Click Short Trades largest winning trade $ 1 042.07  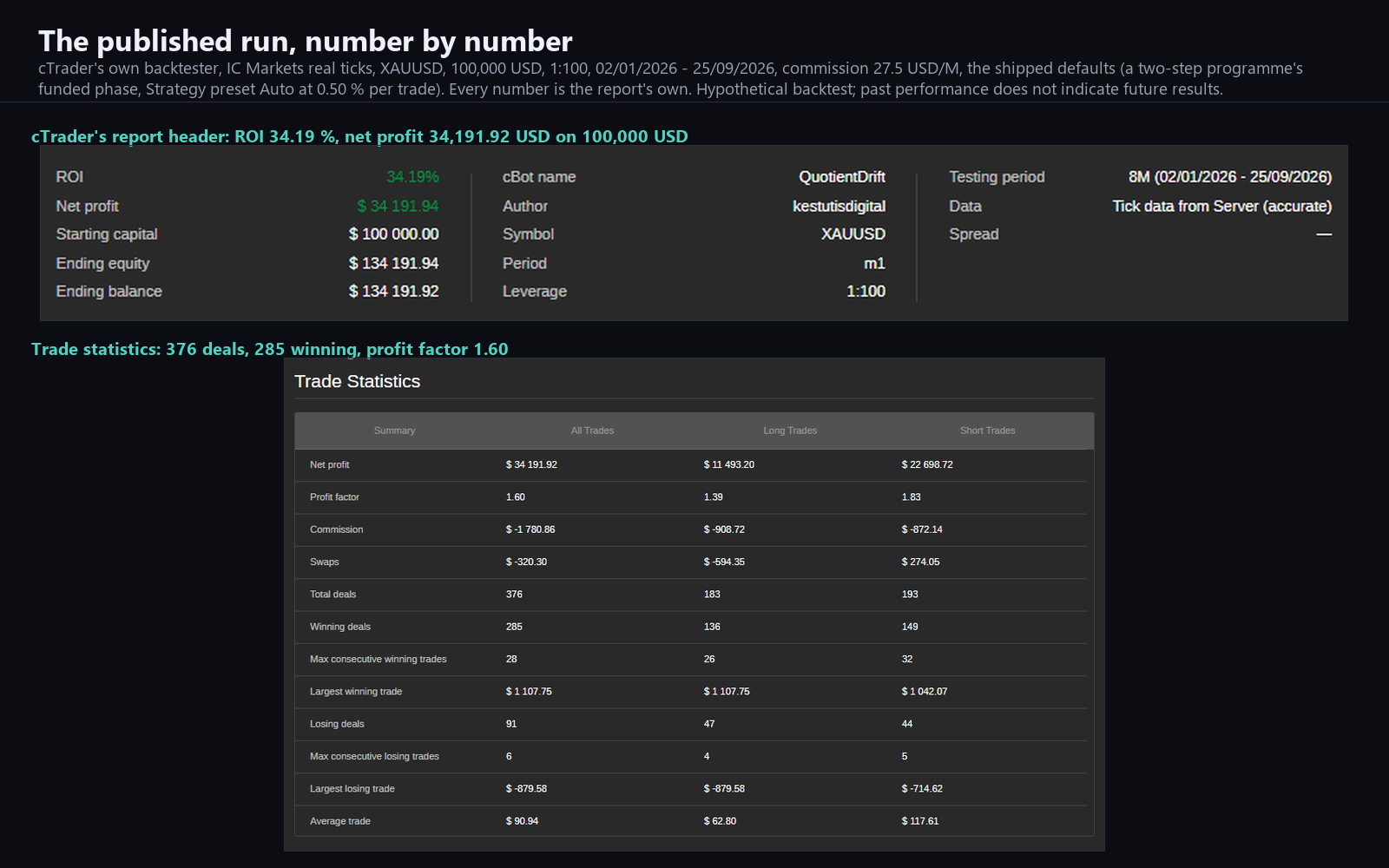(925, 692)
